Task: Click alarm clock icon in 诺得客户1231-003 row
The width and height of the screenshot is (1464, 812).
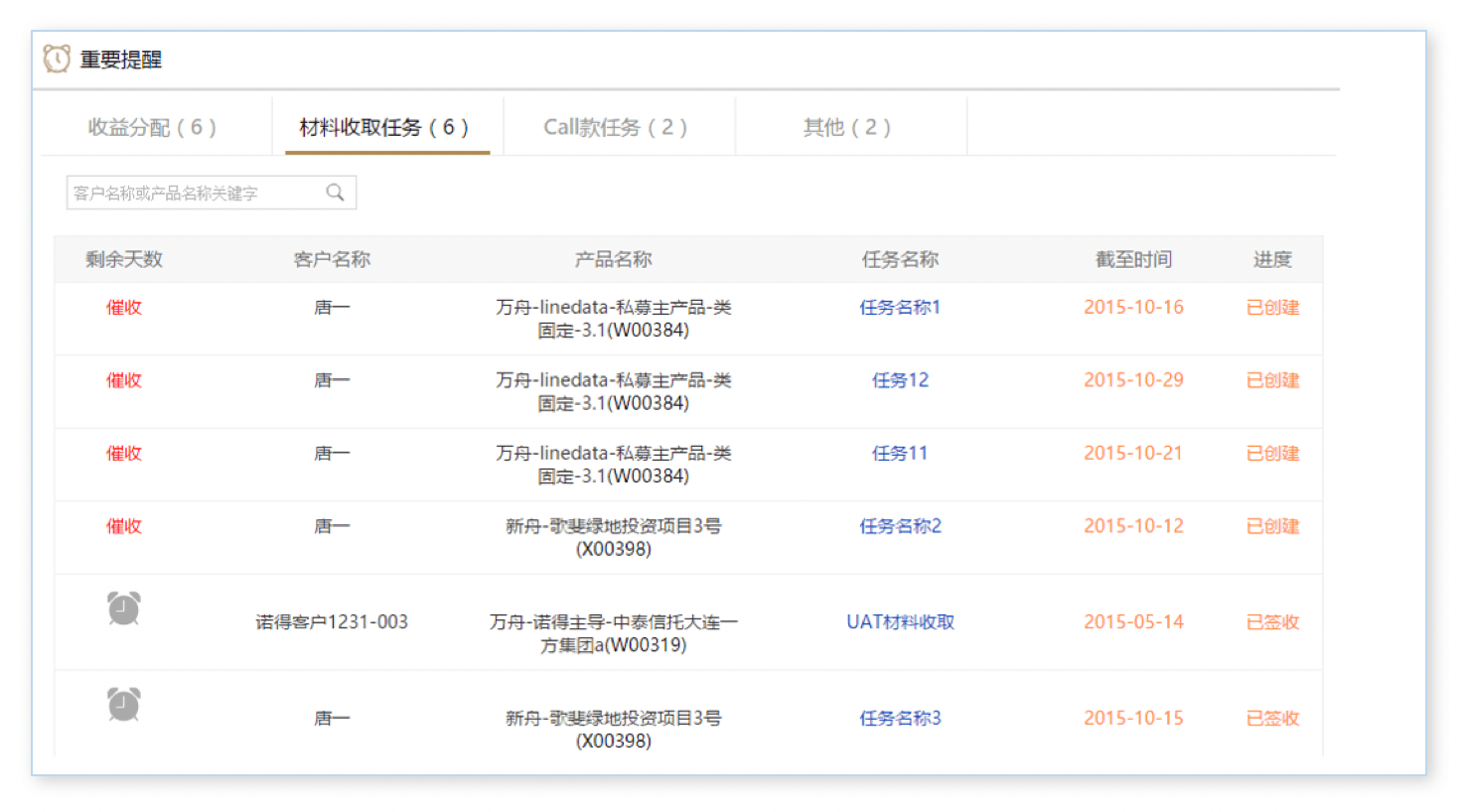Action: (x=124, y=609)
